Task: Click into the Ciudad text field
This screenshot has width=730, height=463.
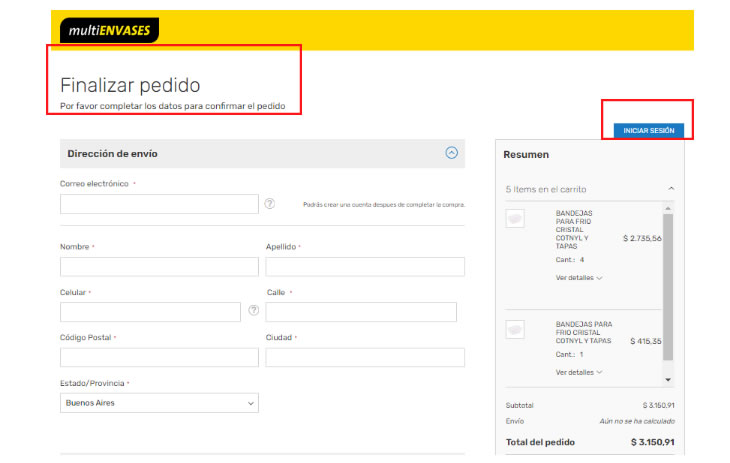Action: coord(365,358)
